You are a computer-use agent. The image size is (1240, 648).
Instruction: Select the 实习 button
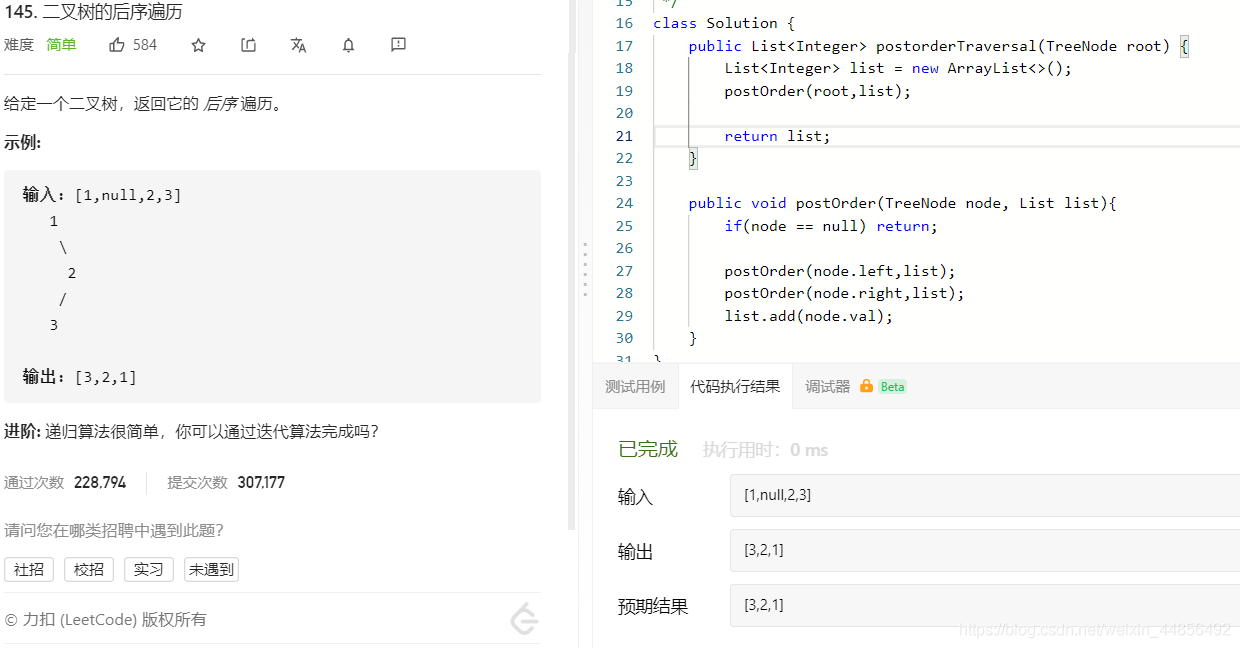click(x=149, y=569)
